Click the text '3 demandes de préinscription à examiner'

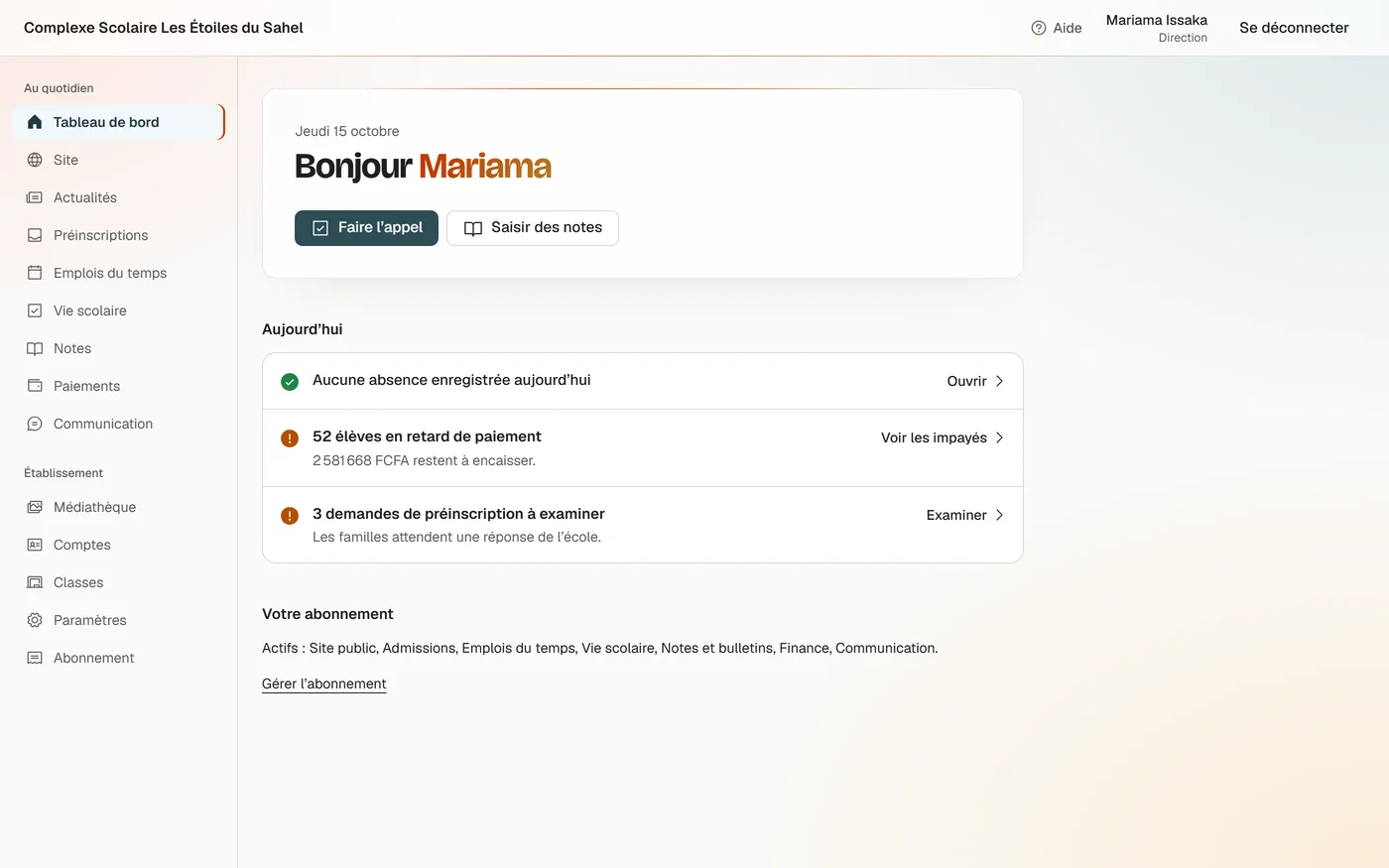pos(458,514)
